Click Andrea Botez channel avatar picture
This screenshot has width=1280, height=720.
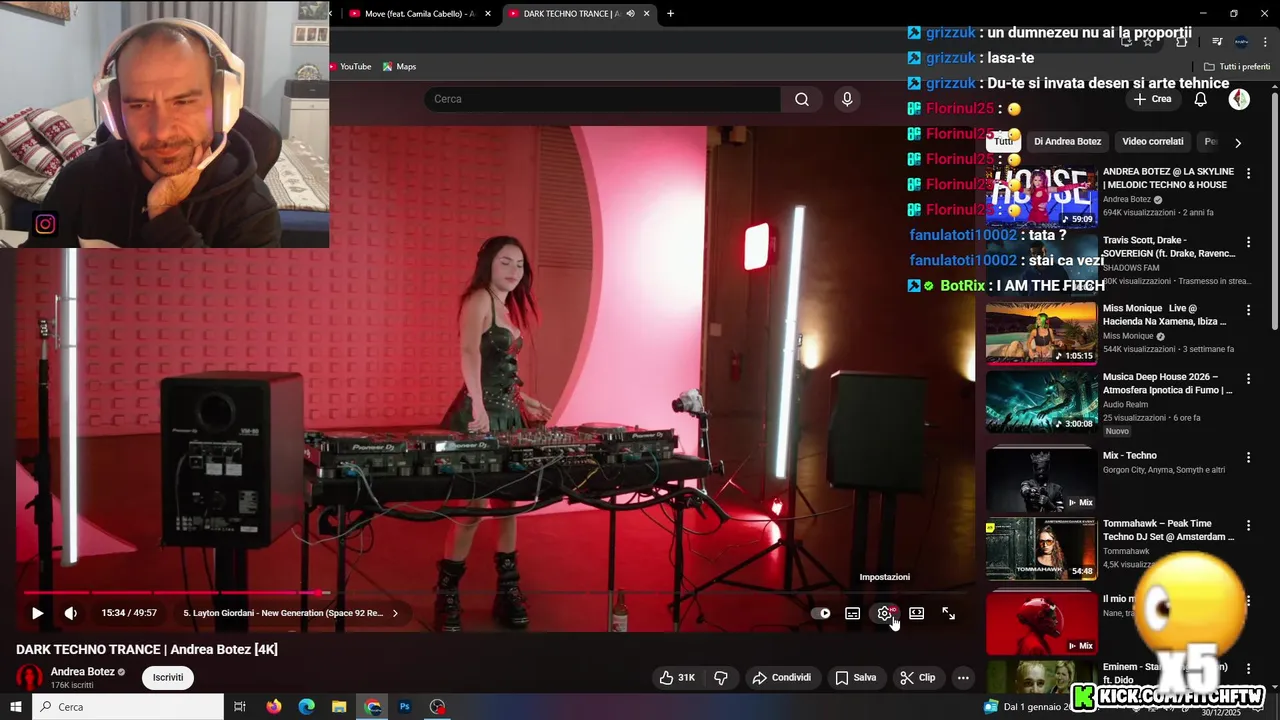tap(30, 678)
